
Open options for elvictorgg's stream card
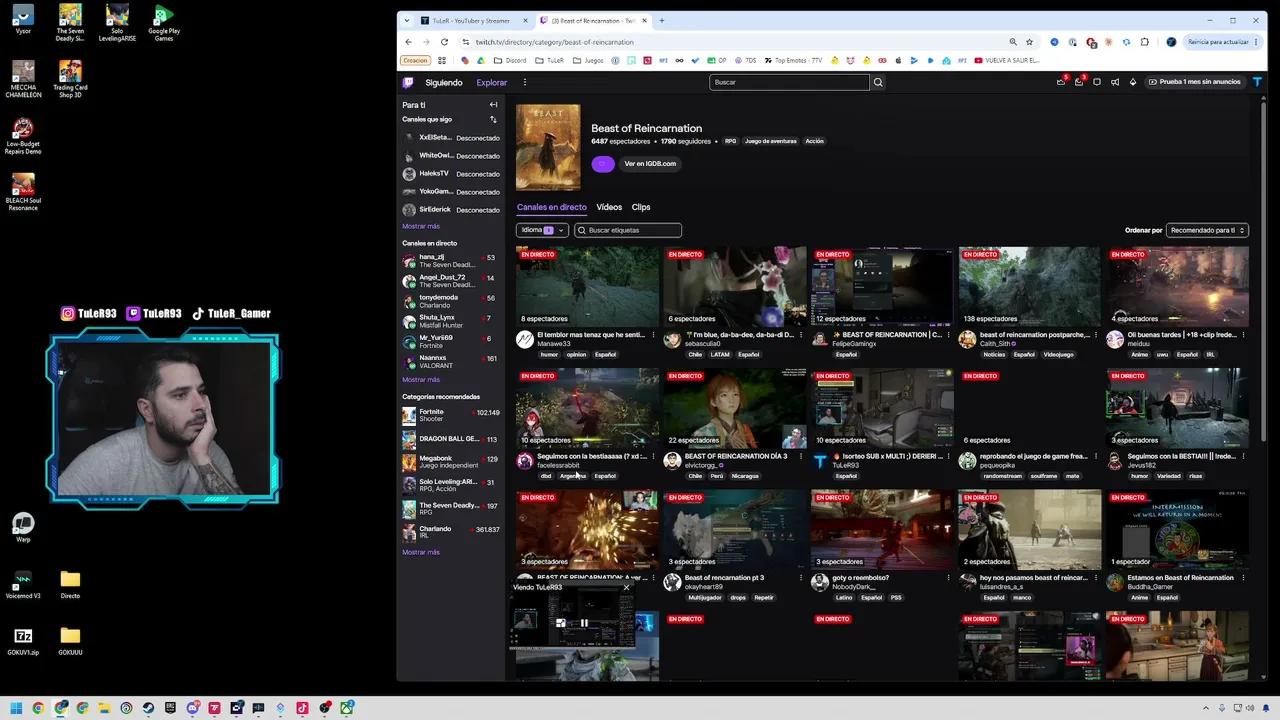[x=801, y=457]
